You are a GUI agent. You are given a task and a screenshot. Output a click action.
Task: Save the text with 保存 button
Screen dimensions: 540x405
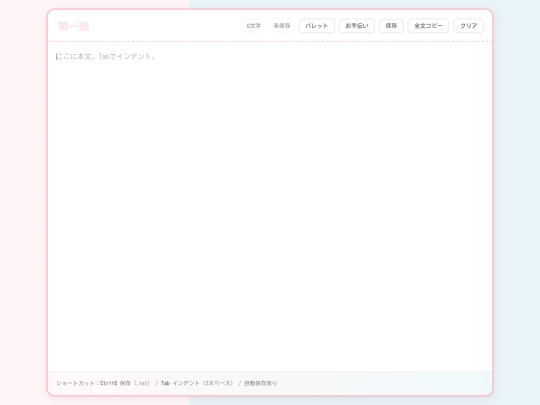tap(391, 26)
